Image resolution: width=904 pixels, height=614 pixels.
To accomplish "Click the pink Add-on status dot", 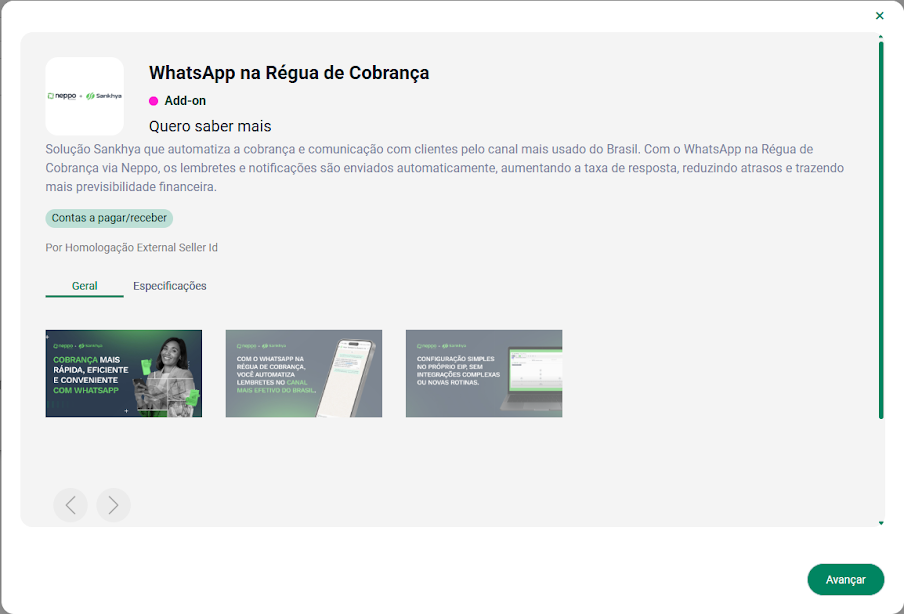I will [x=153, y=101].
